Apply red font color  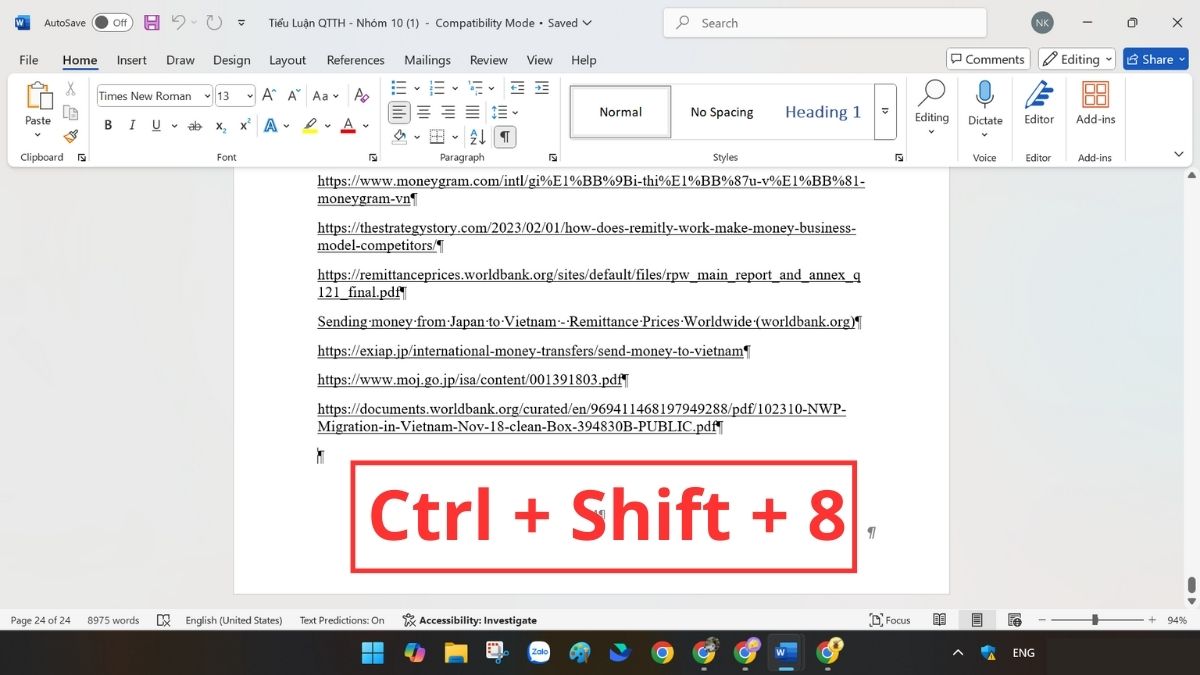[348, 126]
